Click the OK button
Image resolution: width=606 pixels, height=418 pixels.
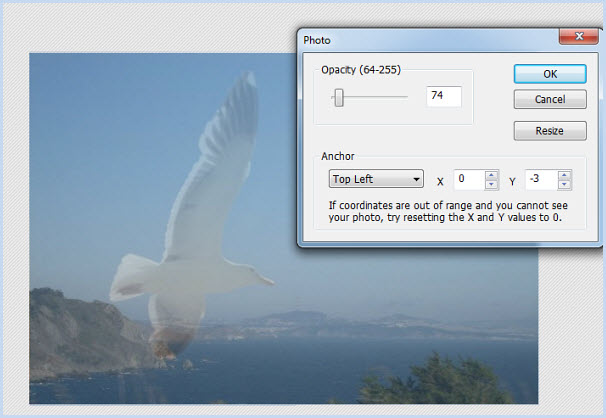[549, 73]
